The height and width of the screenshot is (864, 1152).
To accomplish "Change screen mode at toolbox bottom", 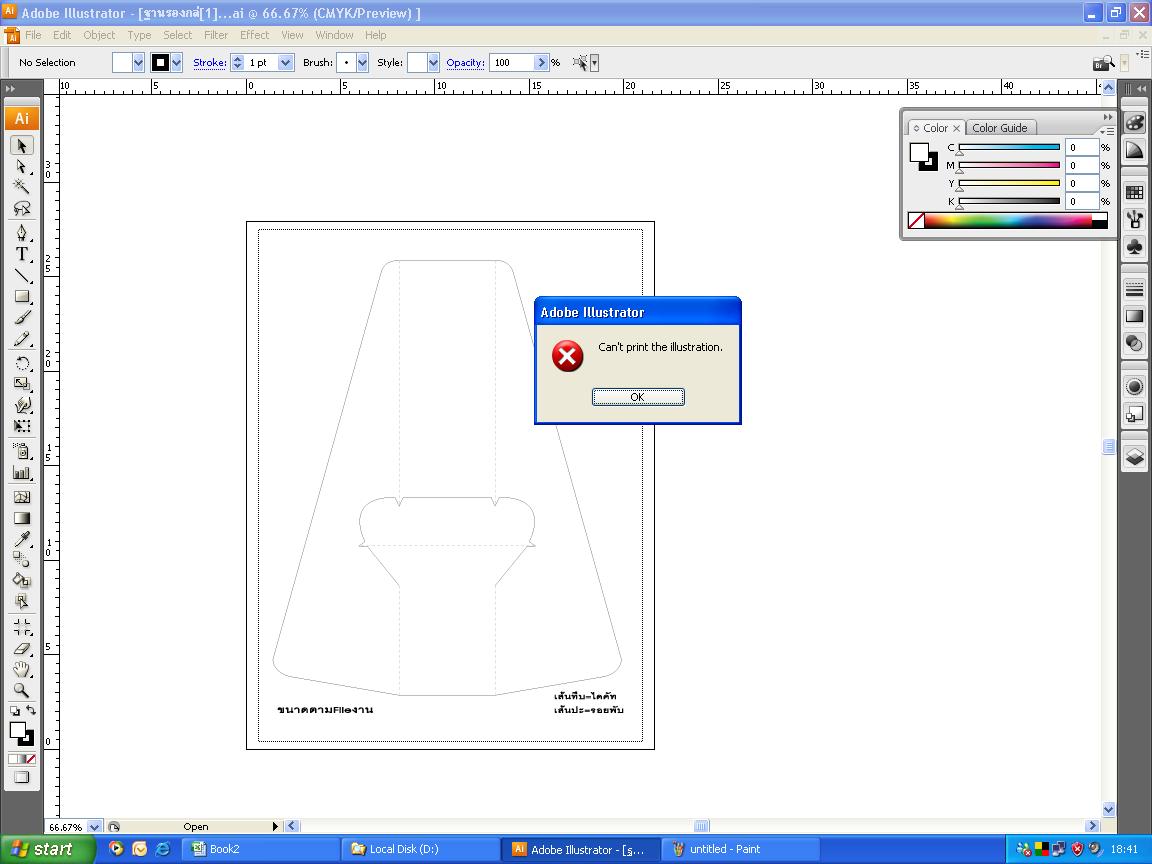I will 21,777.
